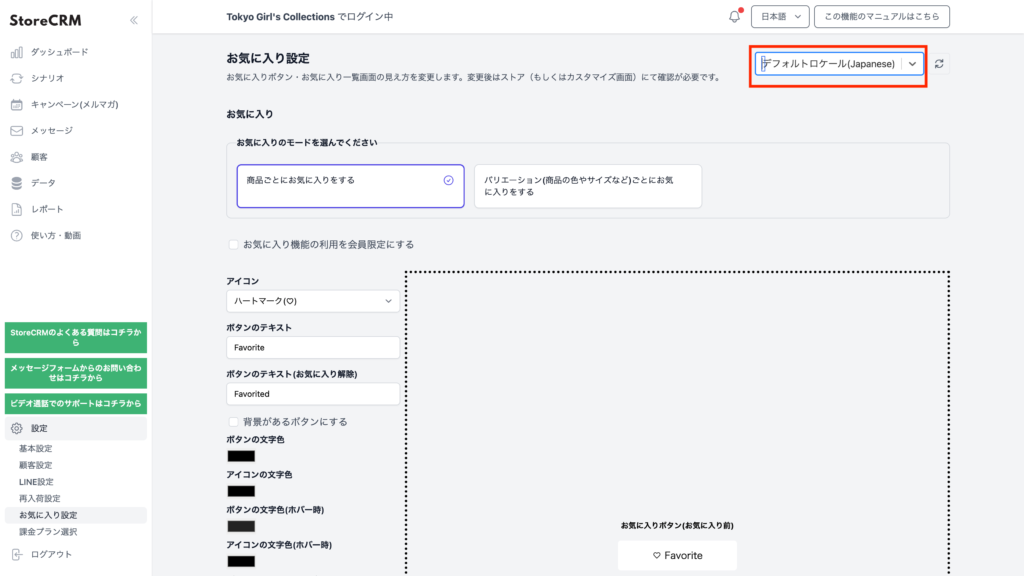Viewport: 1024px width, 576px height.
Task: Click the refresh icon beside locale selector
Action: [x=939, y=64]
